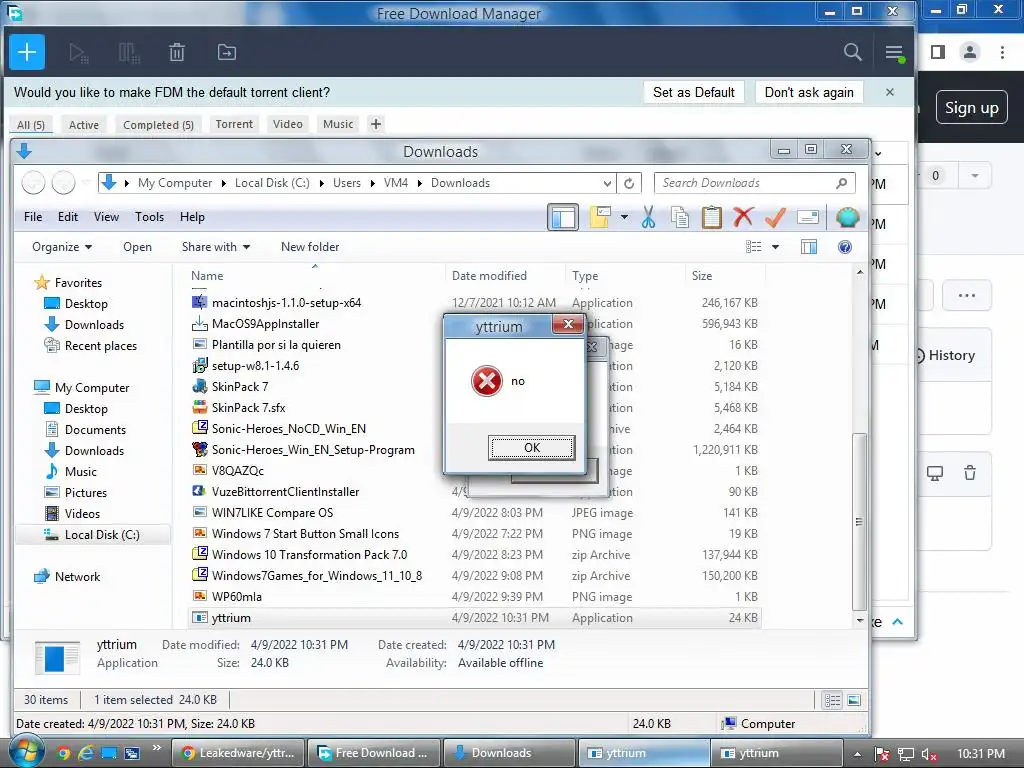Switch to Active tab in FDM
Screen dimensions: 1024x768
[x=84, y=125]
